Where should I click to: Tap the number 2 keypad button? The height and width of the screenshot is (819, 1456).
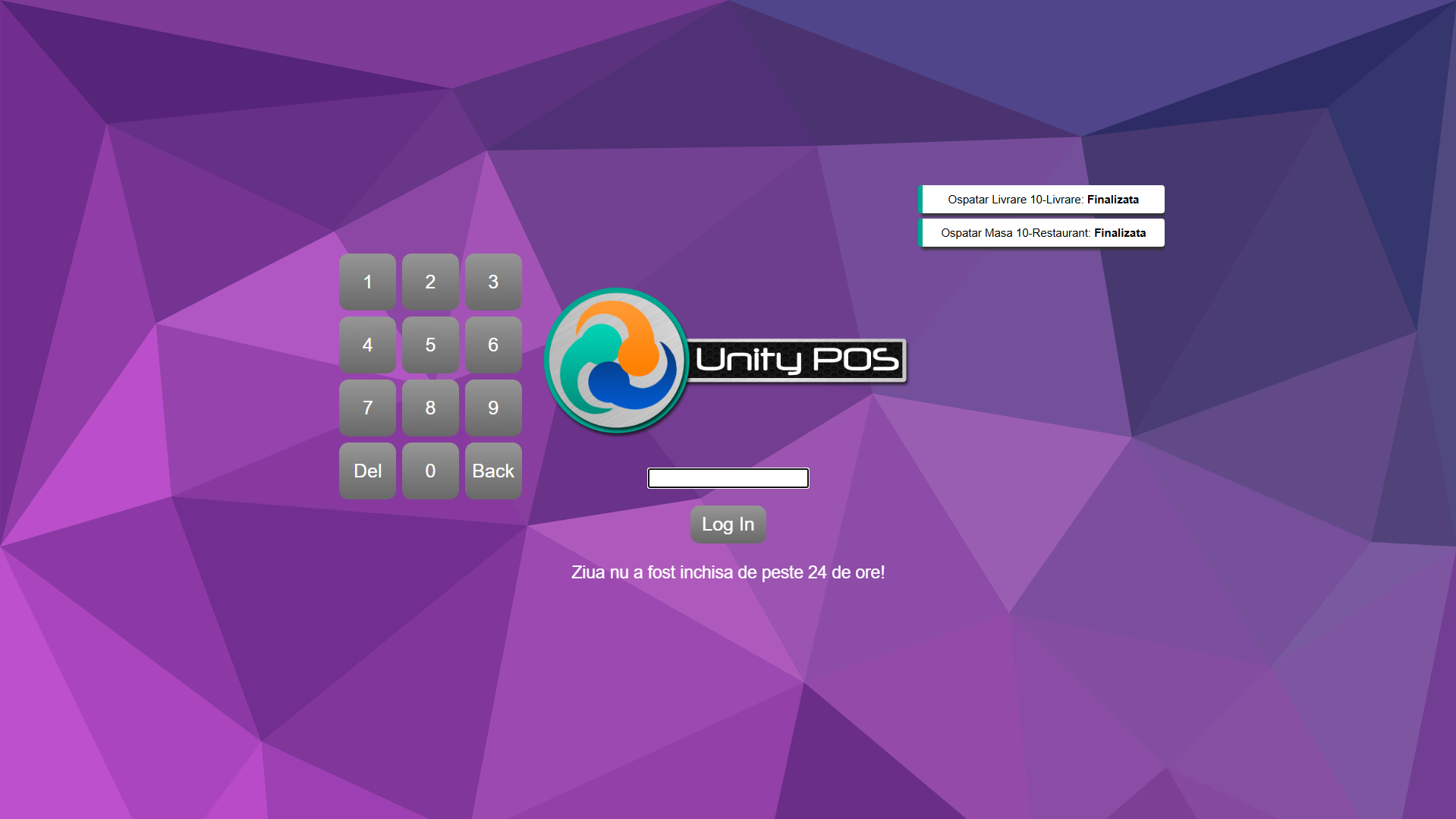[x=430, y=282]
